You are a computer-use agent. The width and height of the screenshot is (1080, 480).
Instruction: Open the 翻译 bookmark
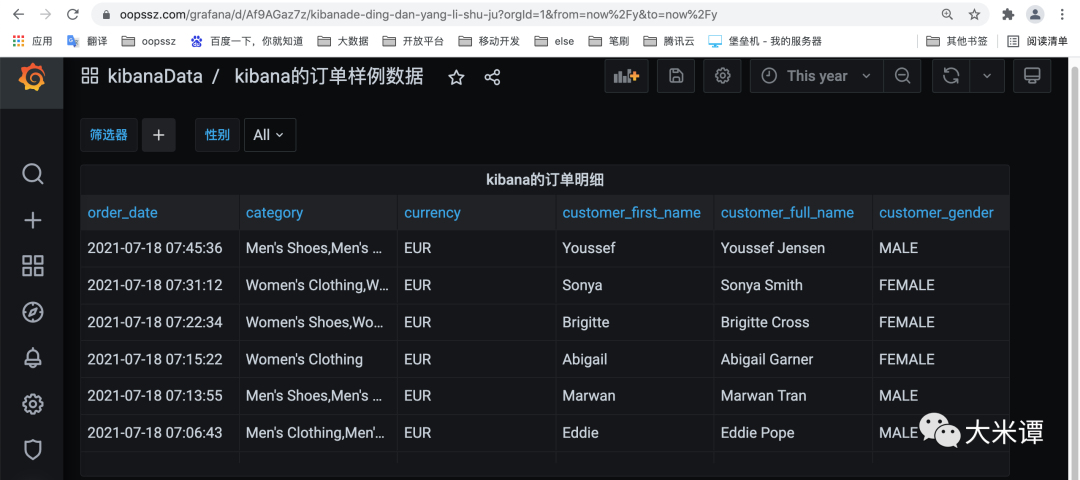(x=87, y=41)
